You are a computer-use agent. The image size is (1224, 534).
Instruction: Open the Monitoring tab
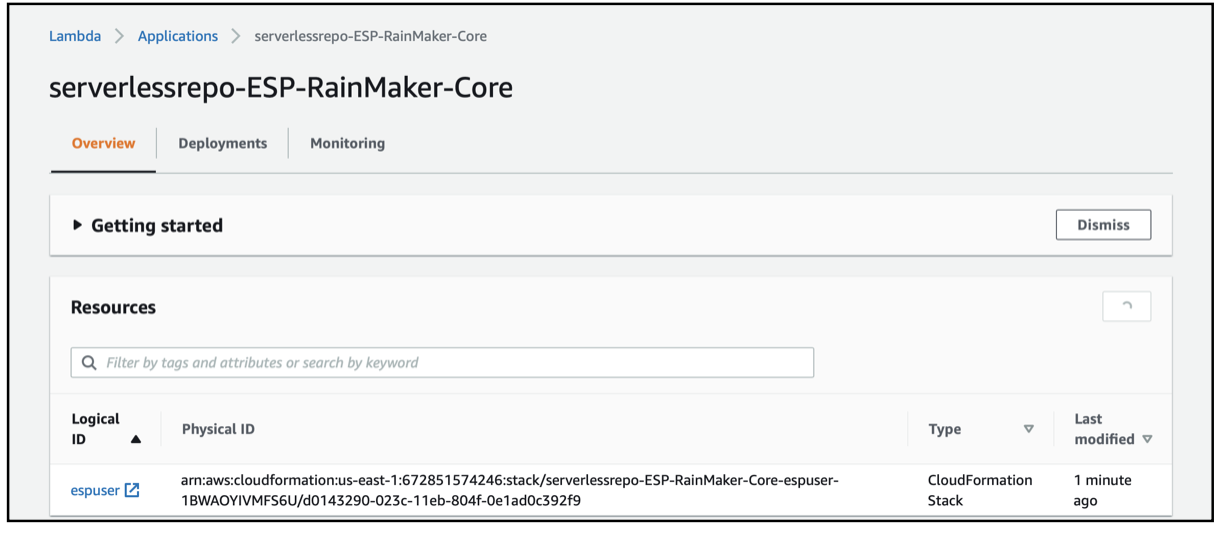coord(347,143)
